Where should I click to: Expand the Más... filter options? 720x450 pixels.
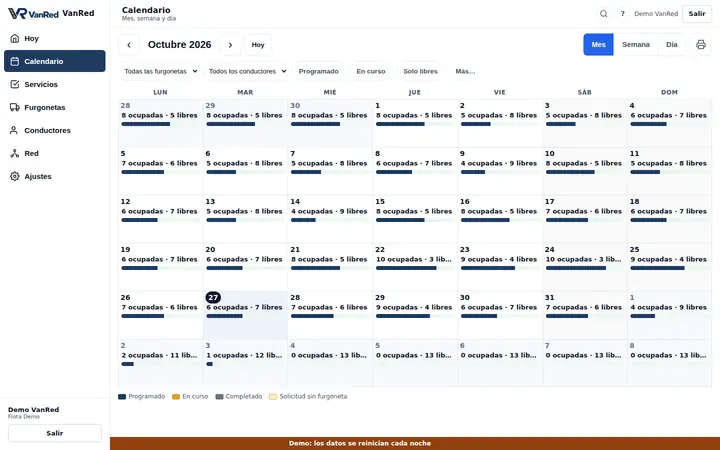click(465, 71)
